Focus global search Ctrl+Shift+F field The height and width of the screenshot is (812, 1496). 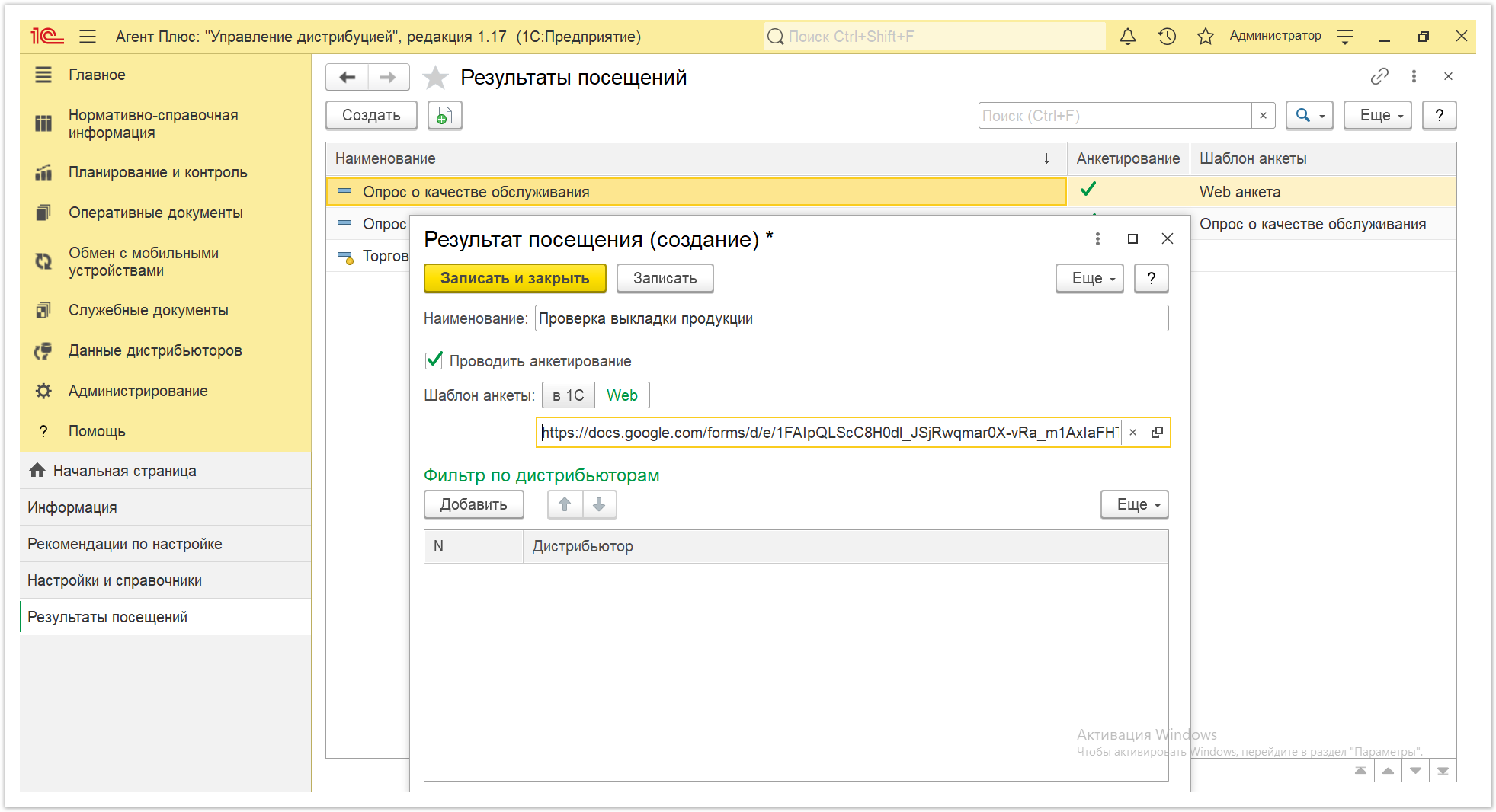pyautogui.click(x=934, y=36)
